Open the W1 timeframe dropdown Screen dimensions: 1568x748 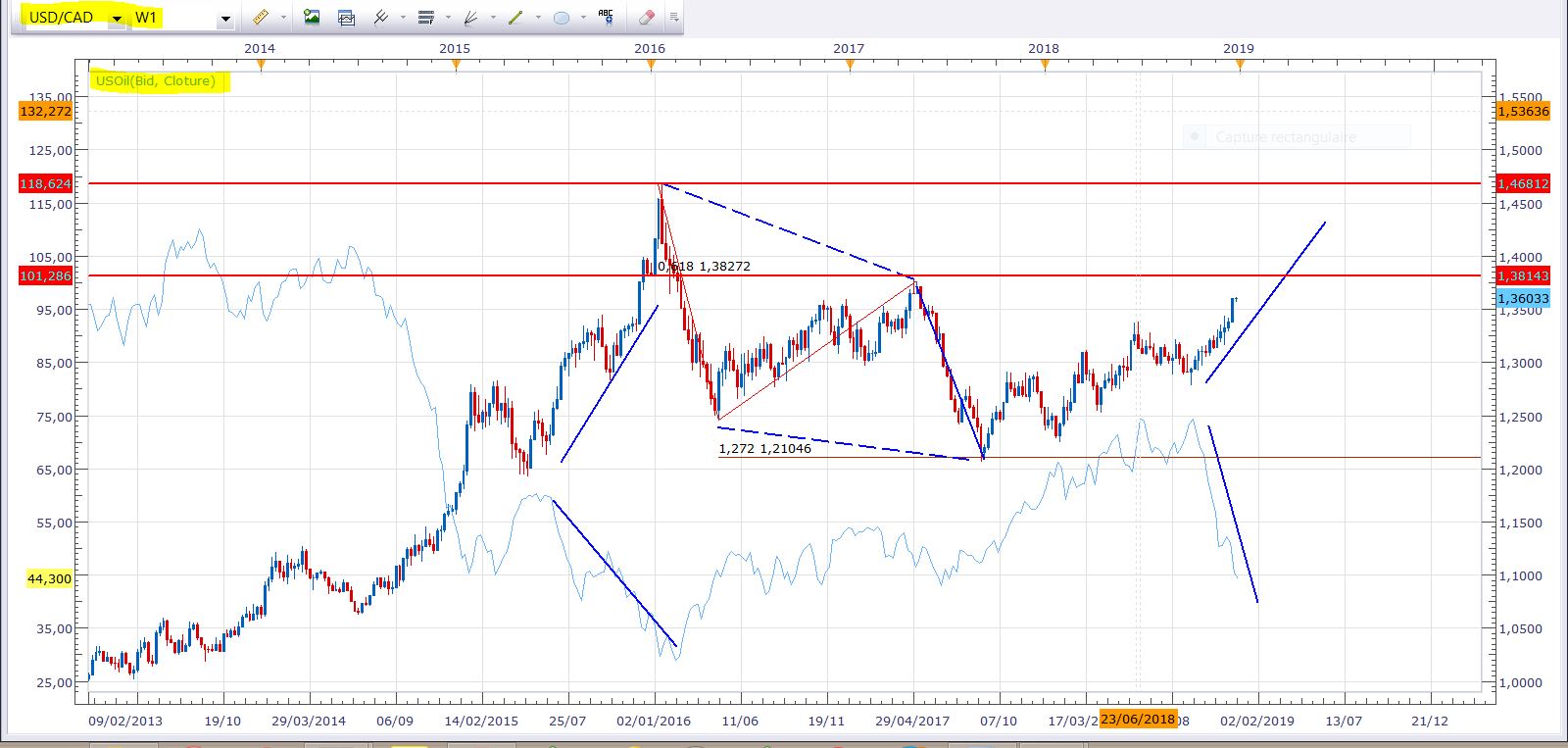point(224,19)
